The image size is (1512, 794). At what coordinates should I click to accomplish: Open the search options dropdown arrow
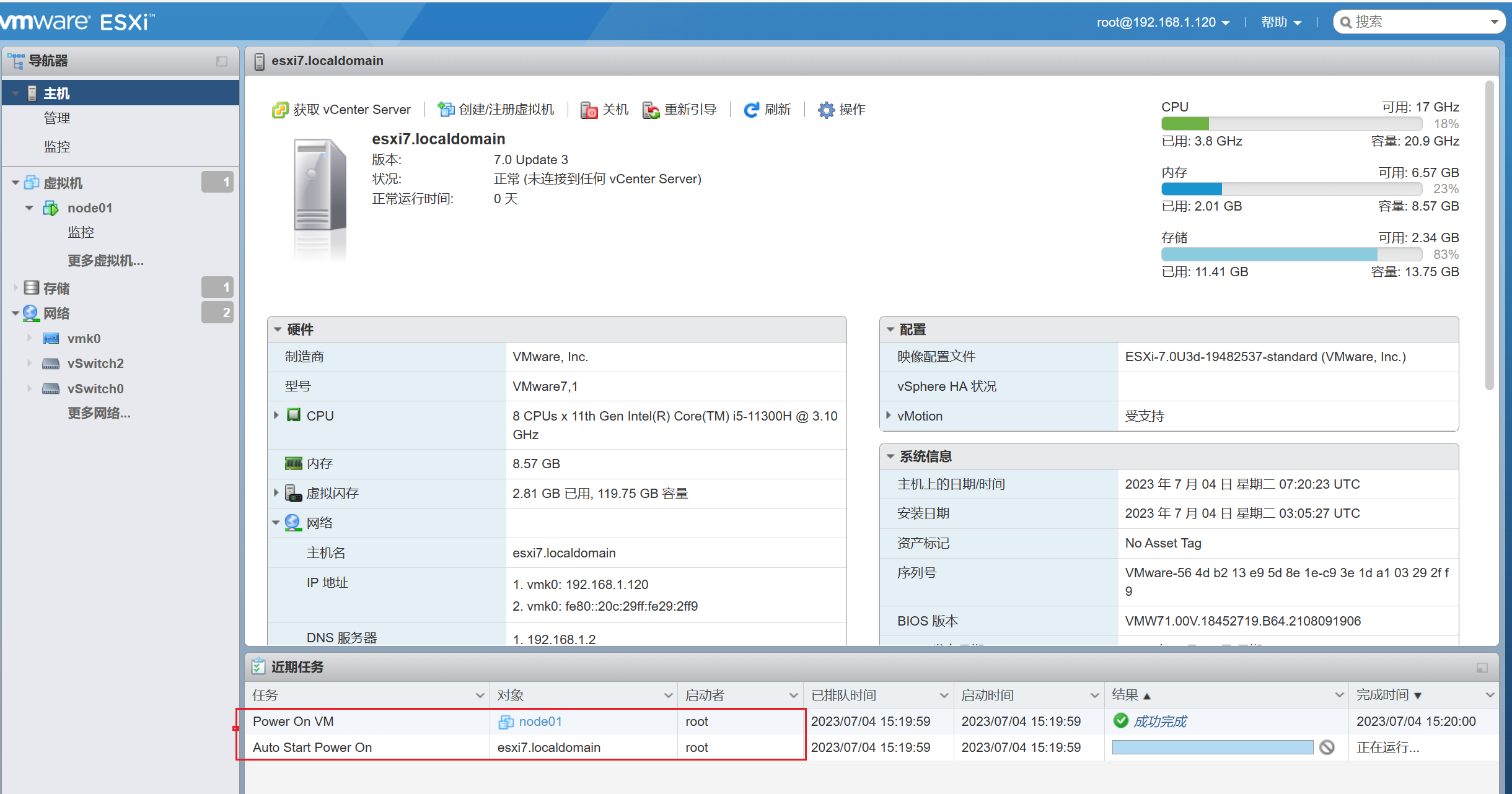point(1494,22)
